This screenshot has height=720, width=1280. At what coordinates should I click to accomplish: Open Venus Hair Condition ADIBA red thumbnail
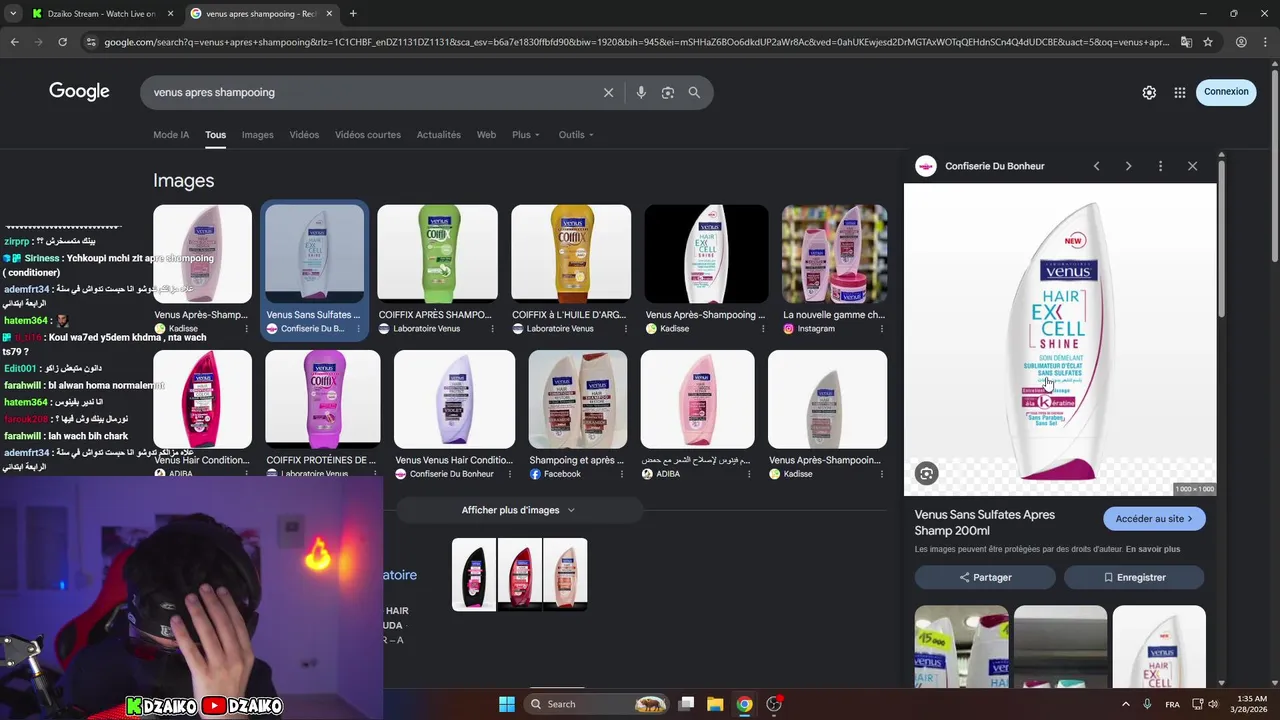click(202, 399)
